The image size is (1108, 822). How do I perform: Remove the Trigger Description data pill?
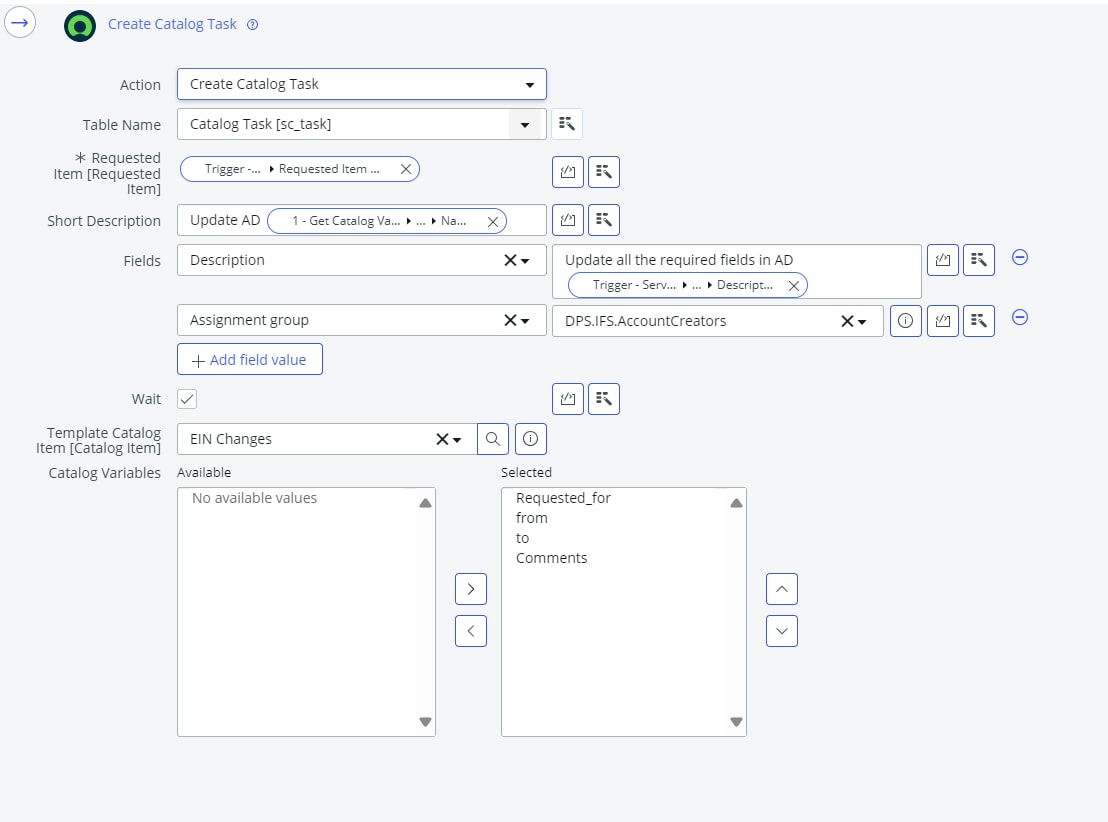[x=794, y=286]
